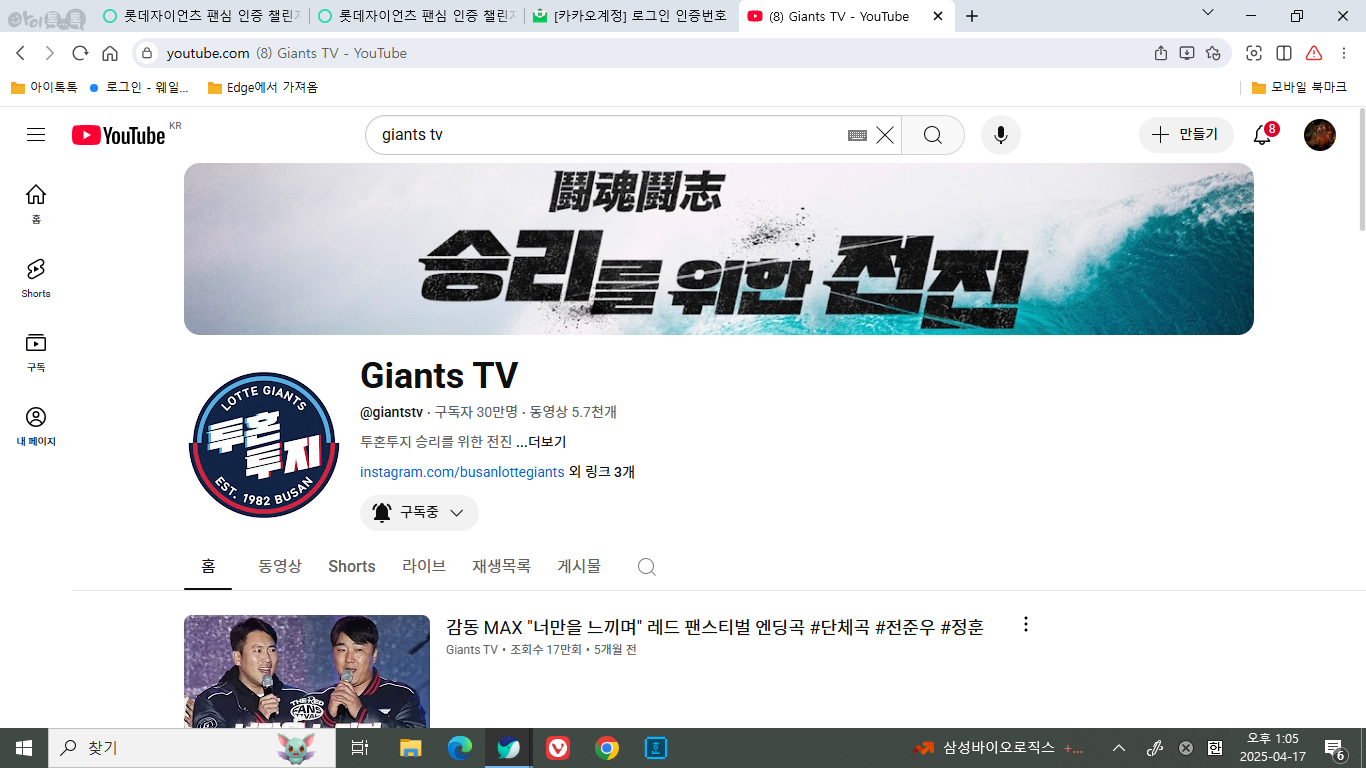
Task: Open the video thumbnail of the fan festival clip
Action: tap(306, 670)
